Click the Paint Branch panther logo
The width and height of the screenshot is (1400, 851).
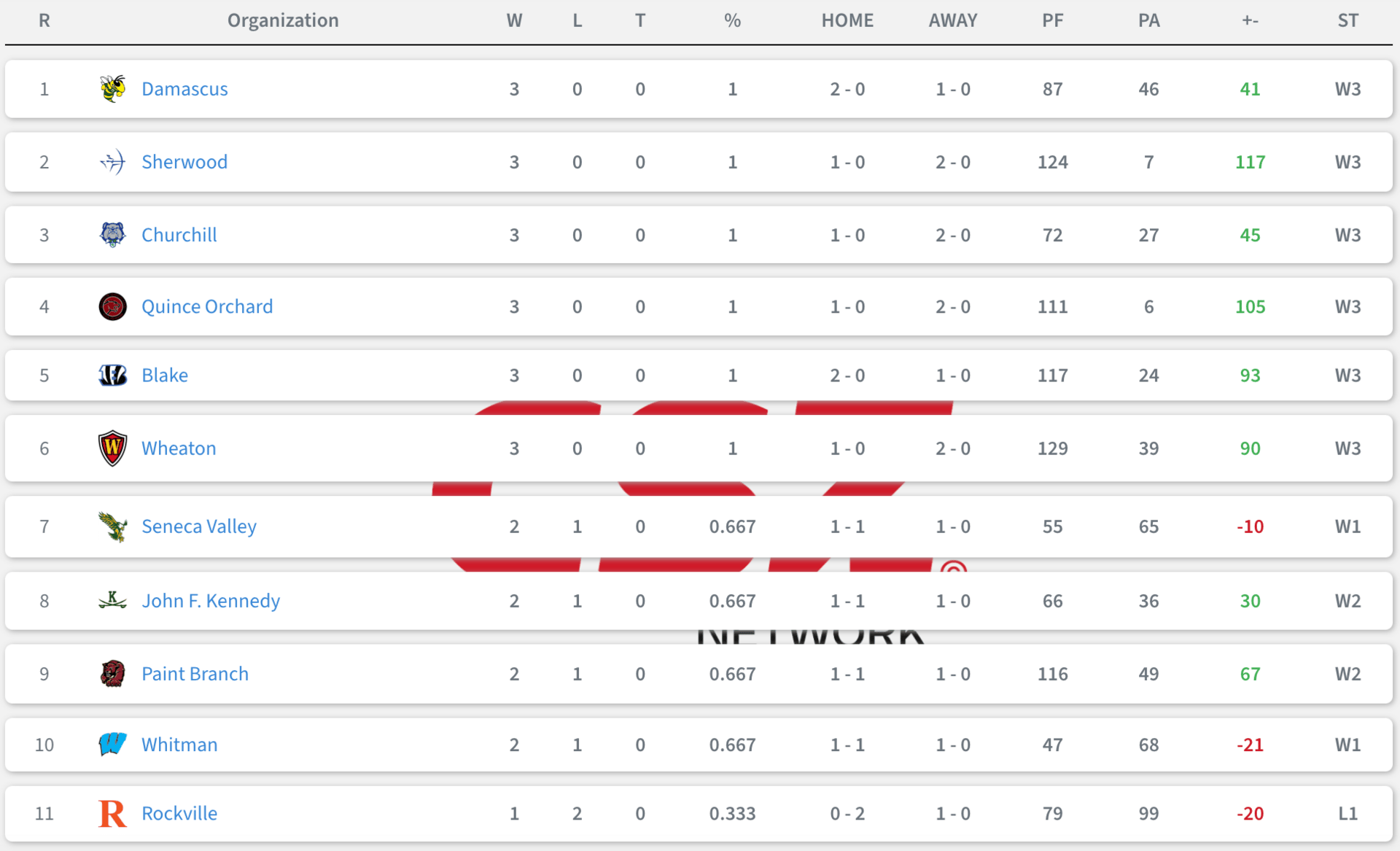tap(112, 674)
